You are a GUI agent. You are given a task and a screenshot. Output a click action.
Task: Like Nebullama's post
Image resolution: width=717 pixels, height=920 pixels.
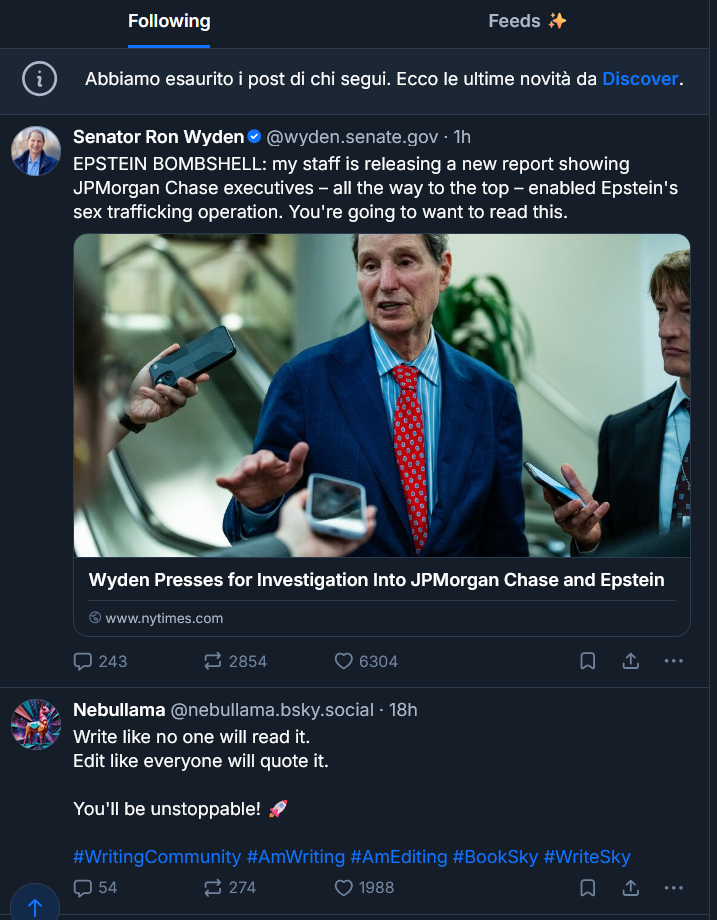344,887
